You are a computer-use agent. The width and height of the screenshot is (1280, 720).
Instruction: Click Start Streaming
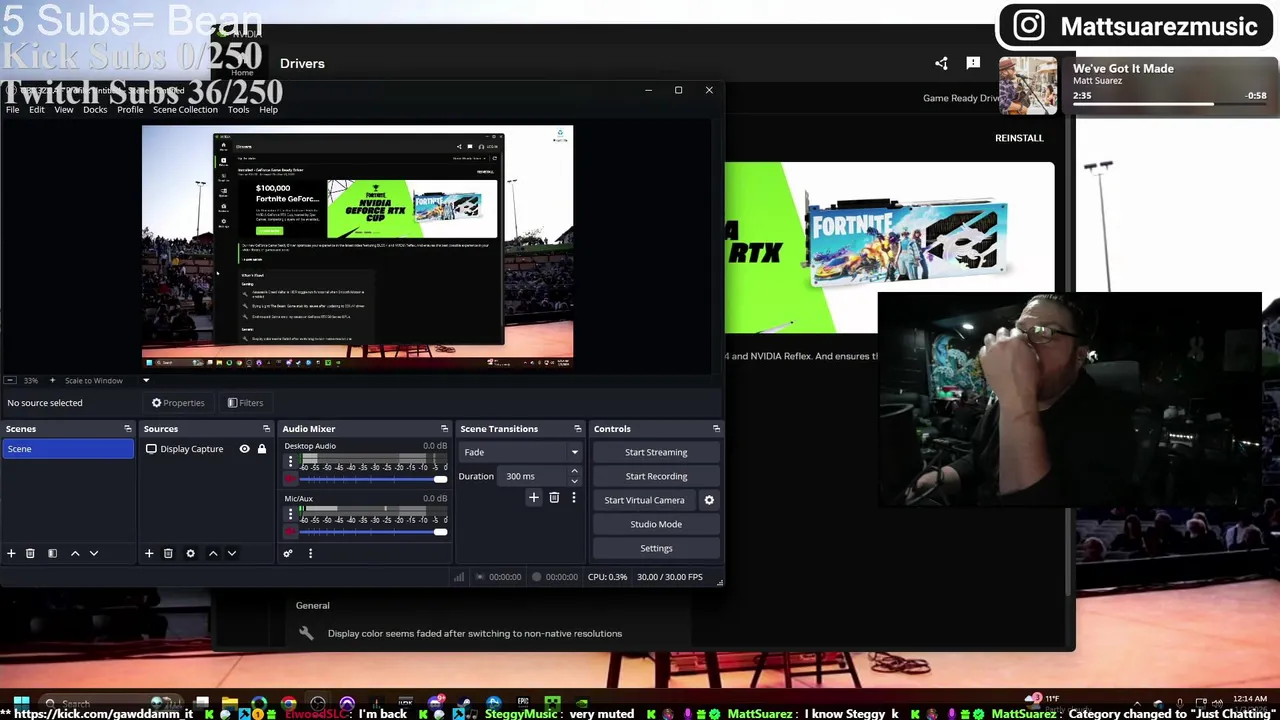click(x=656, y=452)
